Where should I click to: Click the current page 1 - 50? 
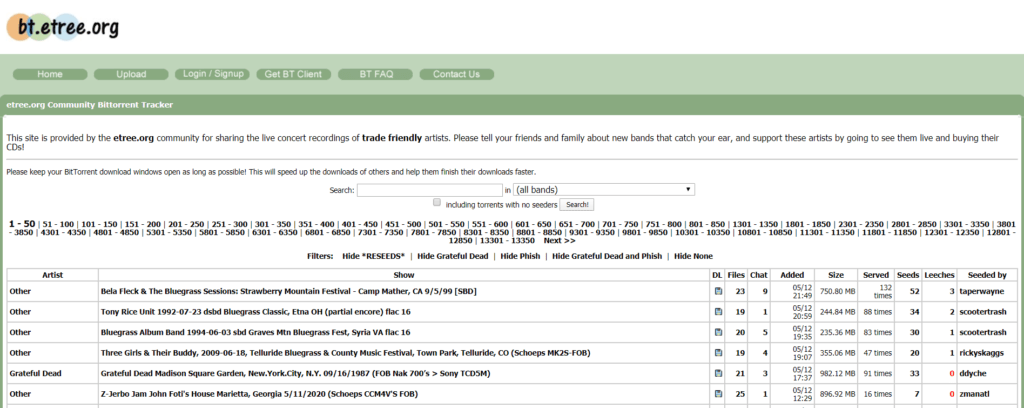click(x=22, y=224)
